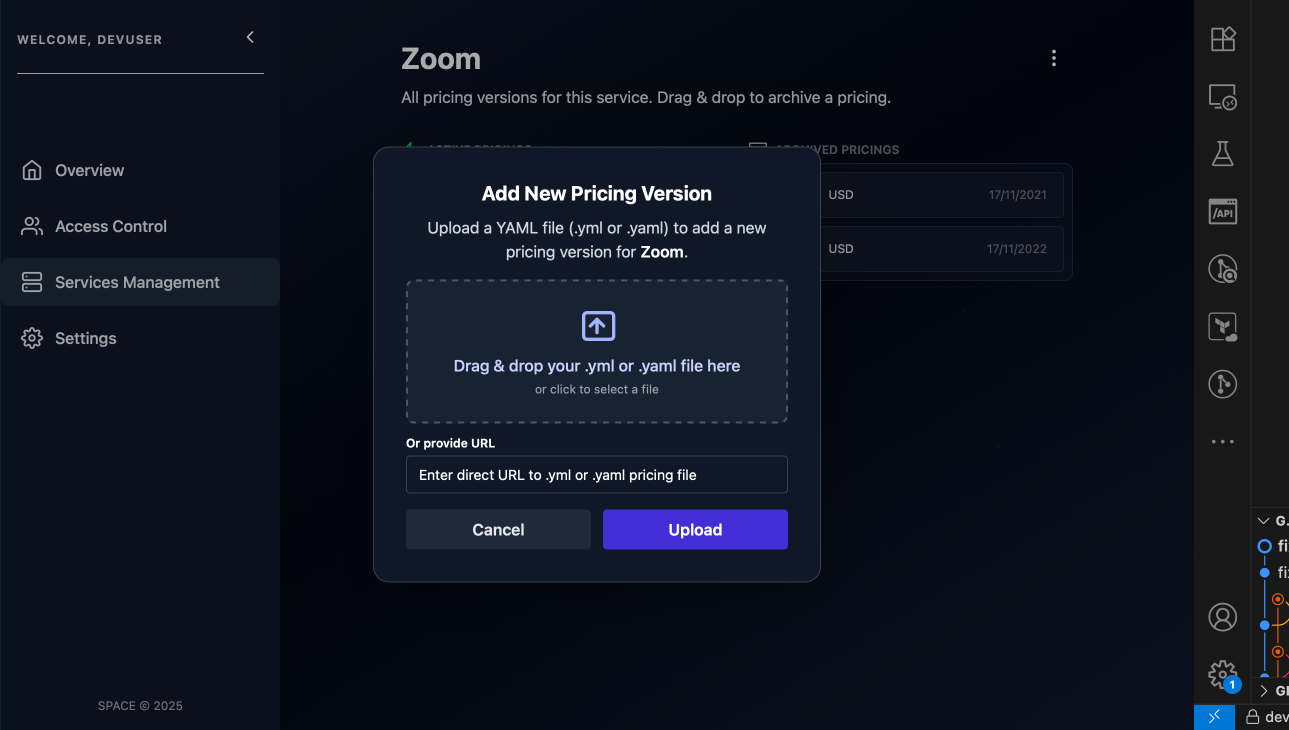Open the Access Control page

(110, 226)
